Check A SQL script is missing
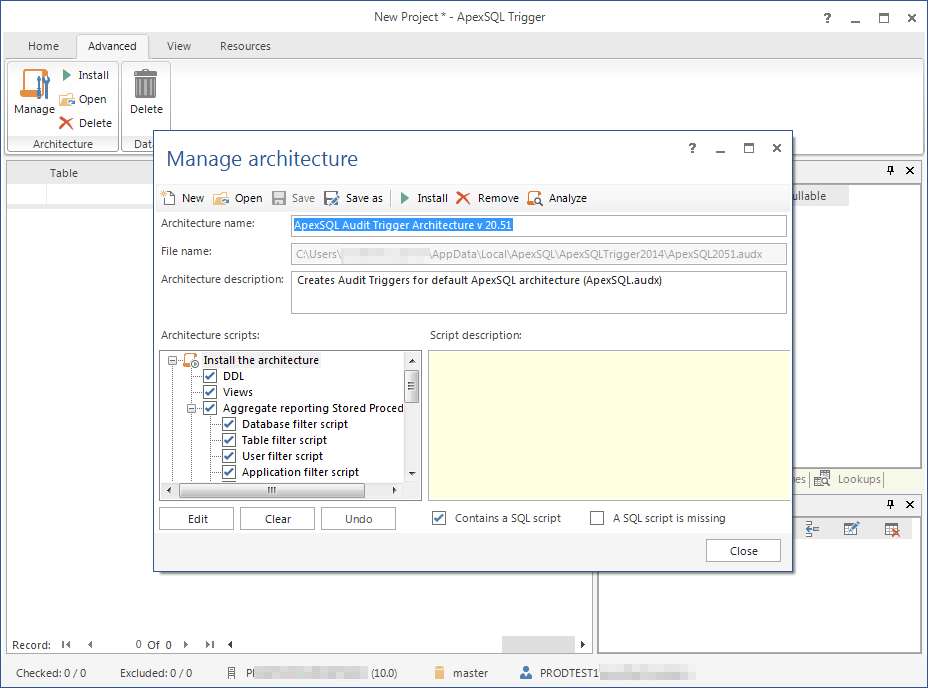The image size is (928, 688). pyautogui.click(x=597, y=518)
